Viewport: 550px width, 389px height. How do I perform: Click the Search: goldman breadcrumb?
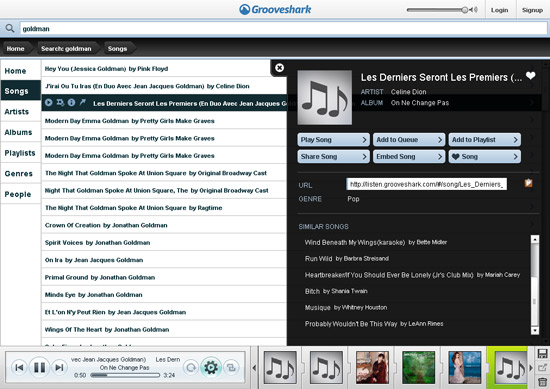point(67,48)
